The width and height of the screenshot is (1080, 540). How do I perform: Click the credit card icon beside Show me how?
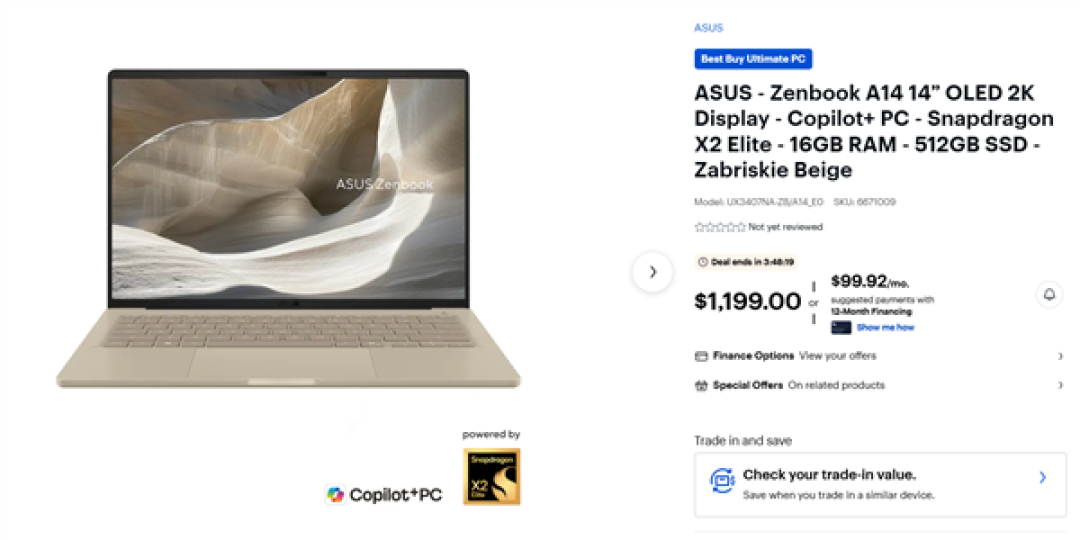coord(841,328)
